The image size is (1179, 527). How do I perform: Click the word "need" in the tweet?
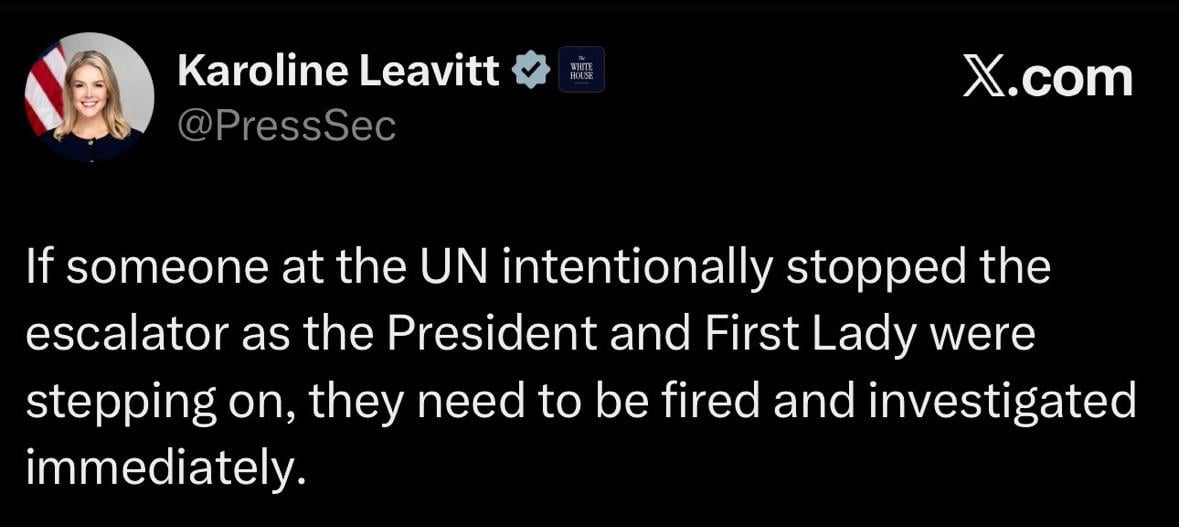pyautogui.click(x=462, y=401)
